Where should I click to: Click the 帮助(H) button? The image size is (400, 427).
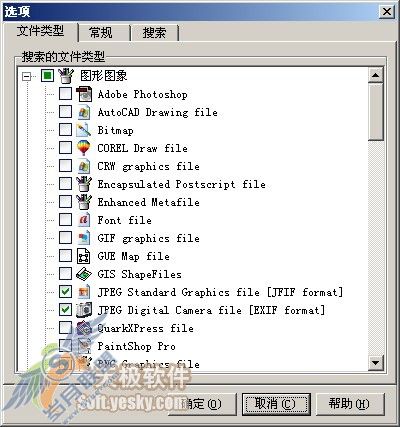coord(350,404)
